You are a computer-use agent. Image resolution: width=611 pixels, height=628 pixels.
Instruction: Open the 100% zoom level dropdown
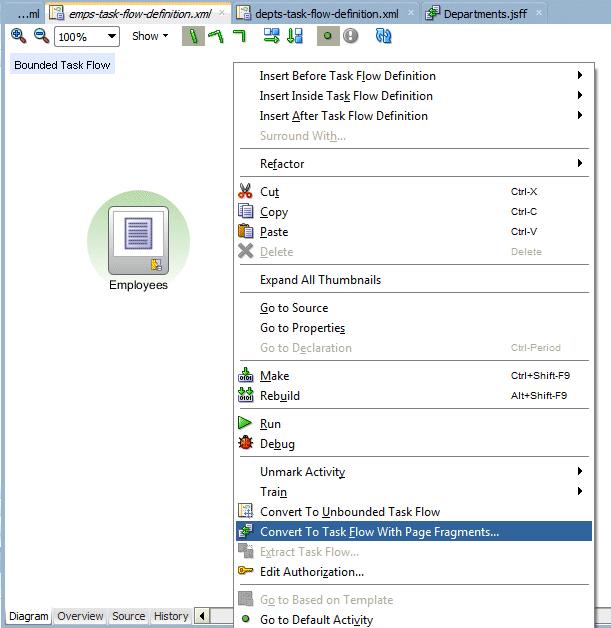[x=87, y=37]
